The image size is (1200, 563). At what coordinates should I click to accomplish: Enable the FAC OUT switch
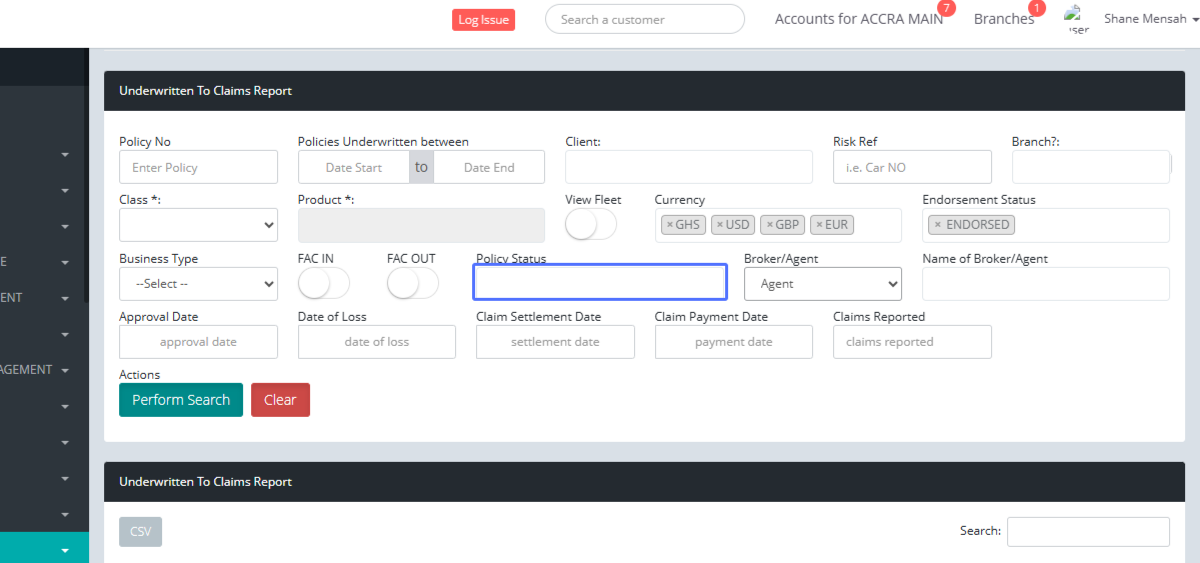(x=412, y=284)
